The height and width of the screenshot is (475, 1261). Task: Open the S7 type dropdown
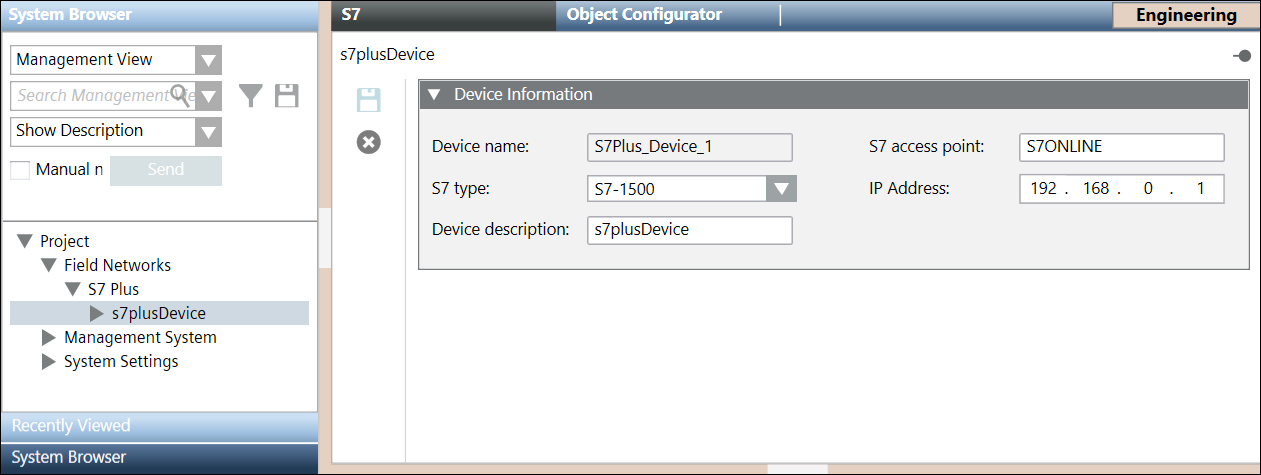[x=780, y=189]
